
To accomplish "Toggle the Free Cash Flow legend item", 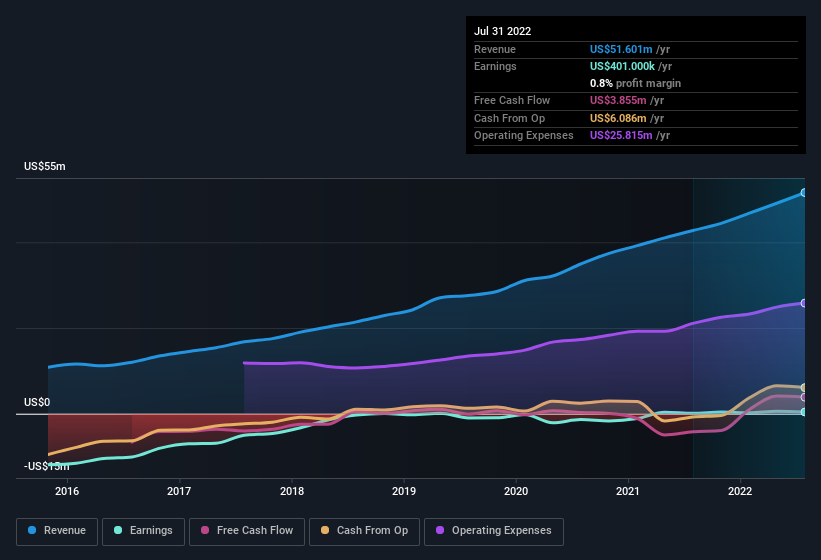I will coord(247,531).
